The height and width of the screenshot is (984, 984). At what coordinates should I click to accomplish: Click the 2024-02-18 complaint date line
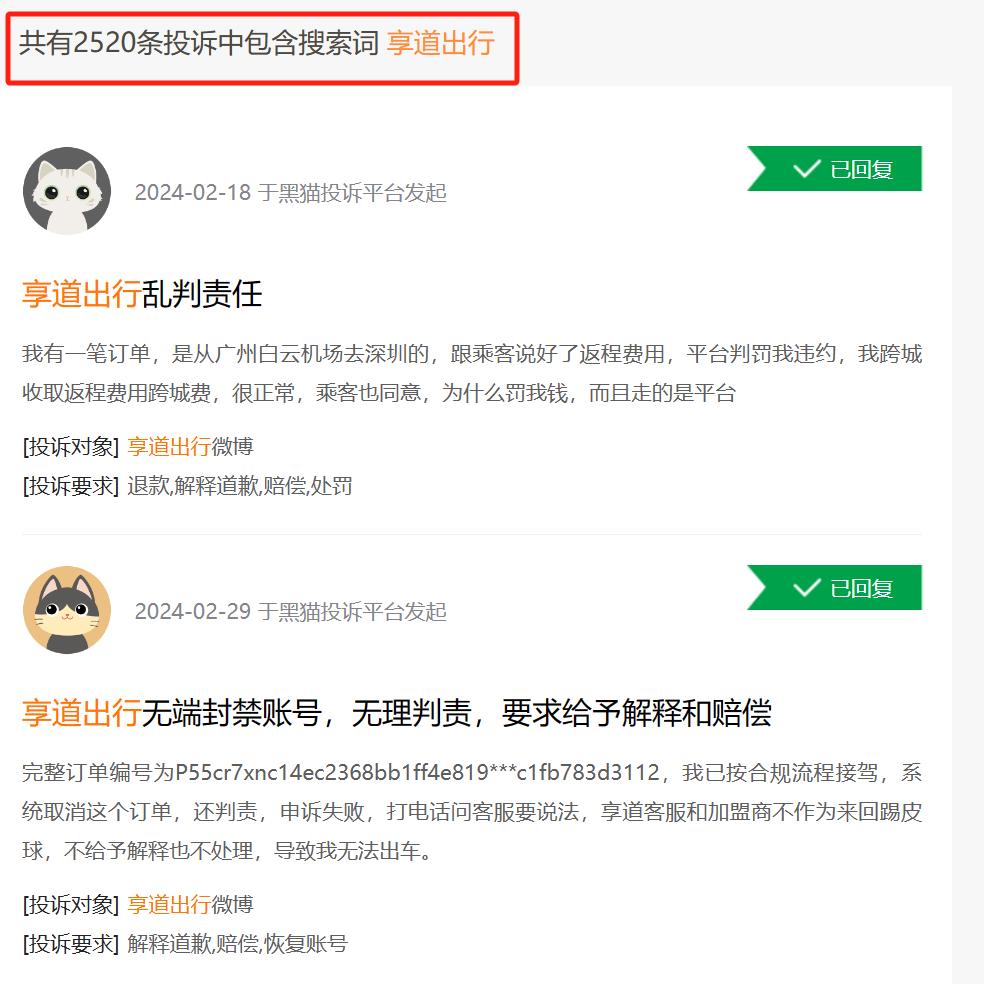(x=291, y=193)
